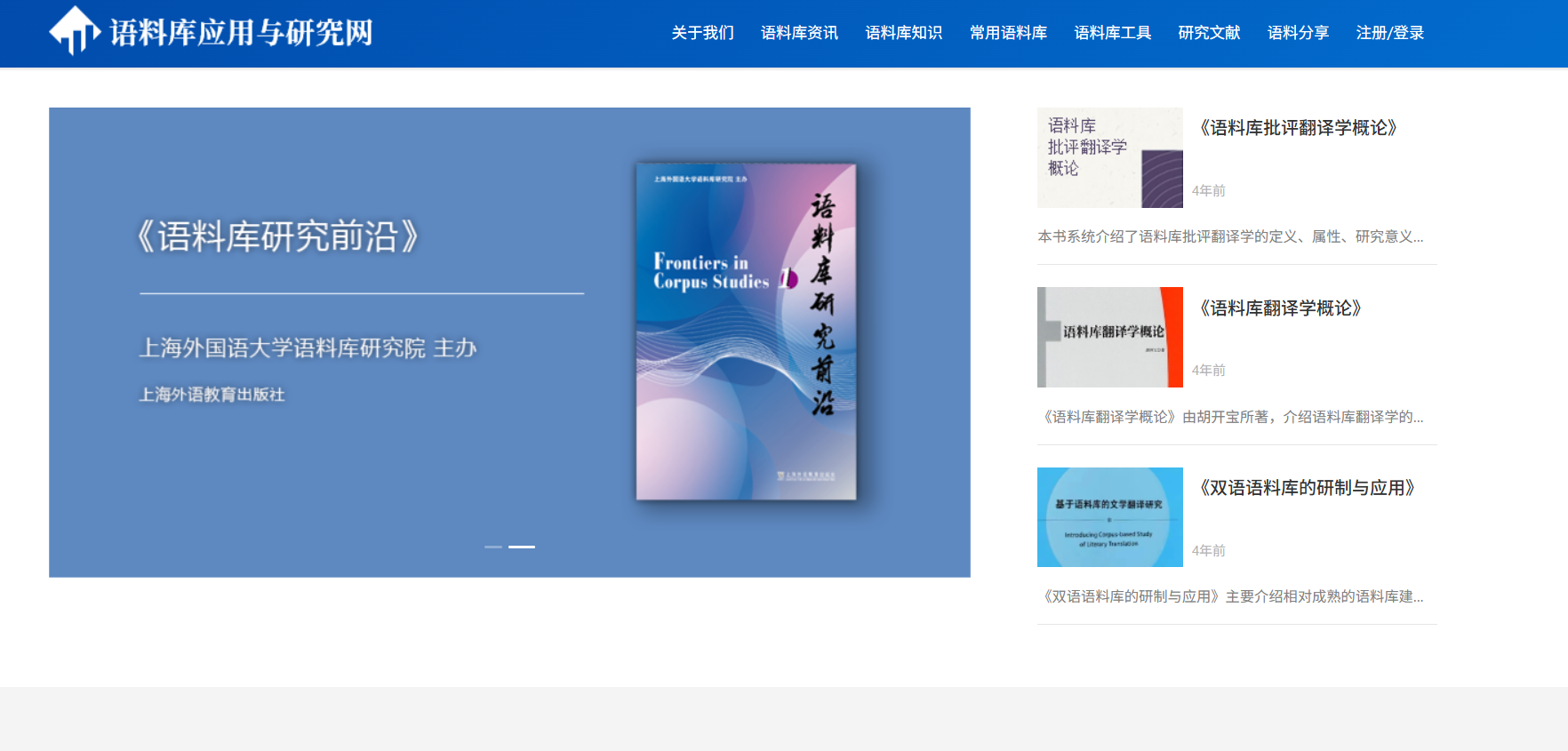Viewport: 1568px width, 751px height.
Task: Open the blue 双语语料库 book thumbnail
Action: coord(1109,517)
